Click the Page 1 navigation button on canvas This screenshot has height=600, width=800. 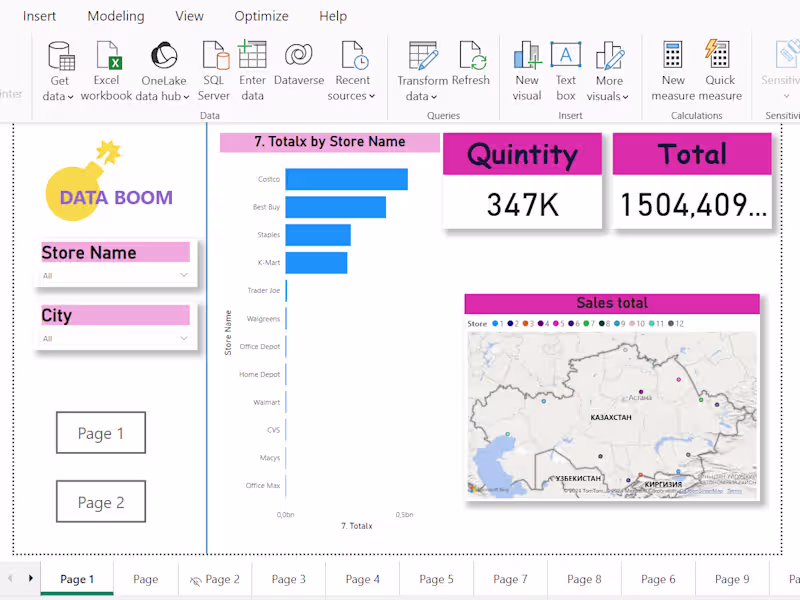click(x=101, y=433)
